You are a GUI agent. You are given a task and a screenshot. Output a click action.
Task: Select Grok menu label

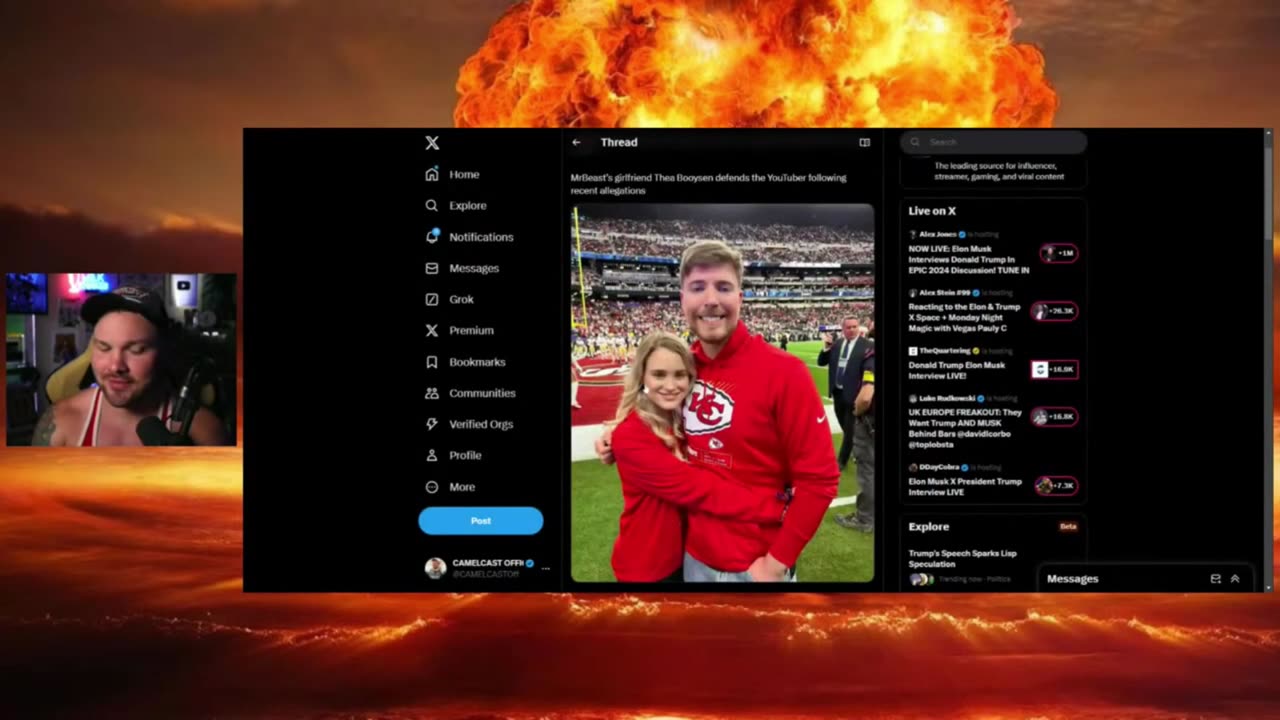(461, 299)
